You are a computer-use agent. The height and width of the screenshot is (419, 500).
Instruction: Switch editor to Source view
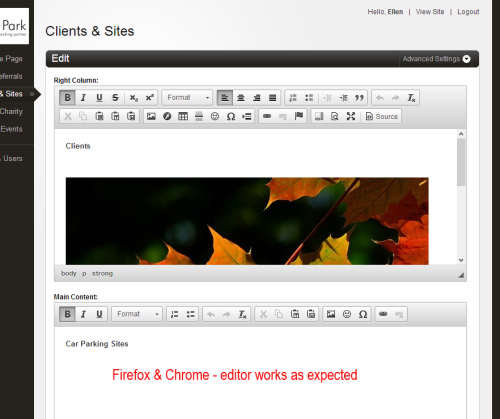382,116
